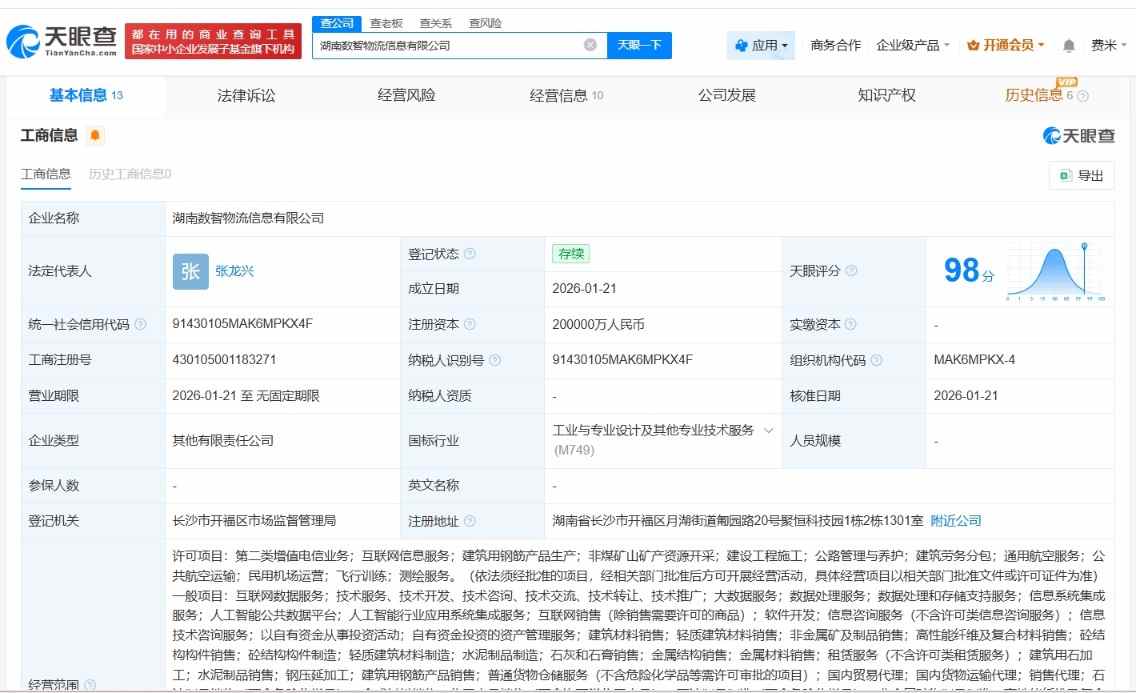1136x693 pixels.
Task: Click inside the company search input field
Action: click(450, 44)
